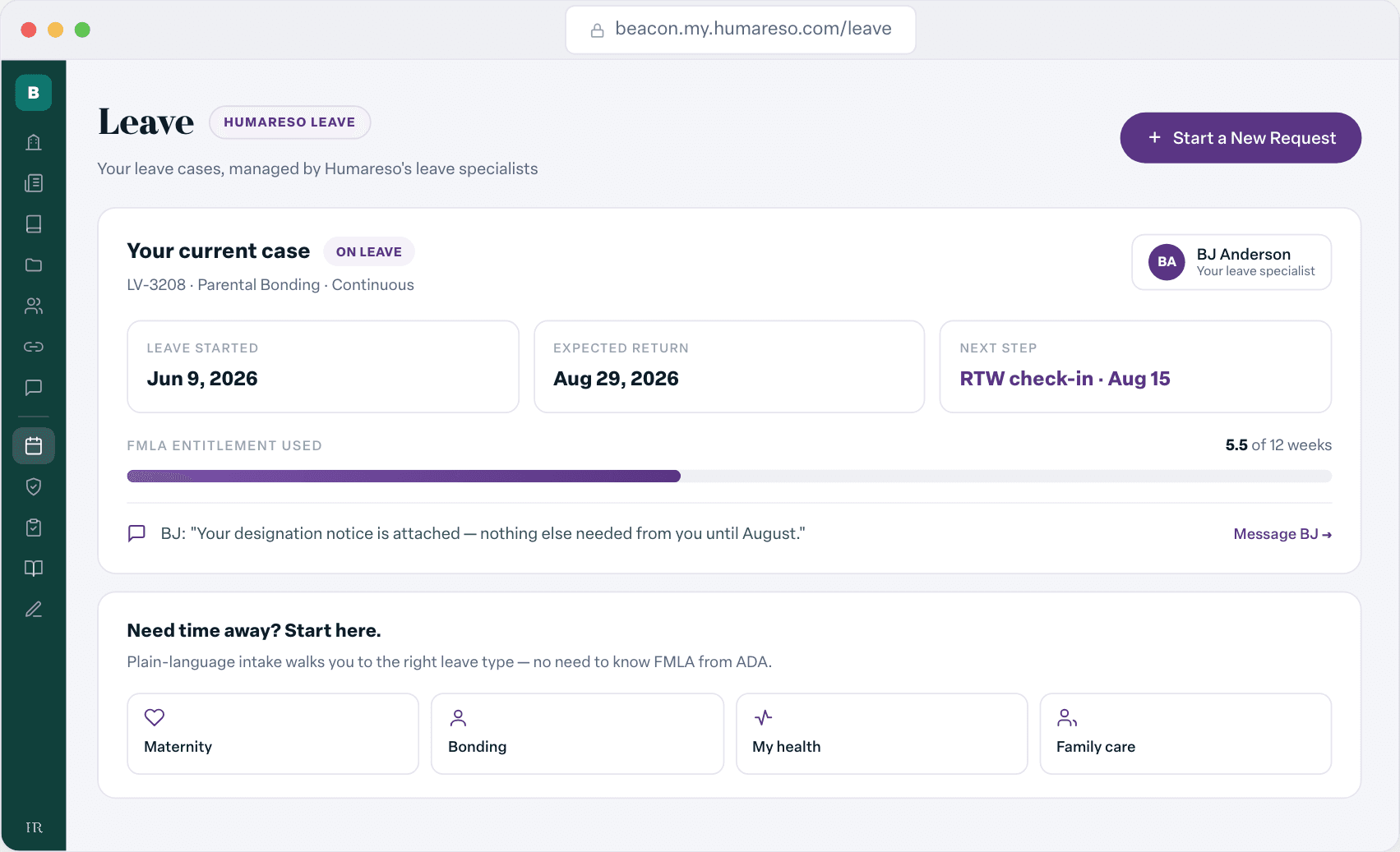The image size is (1400, 852).
Task: Choose the Family care leave option
Action: coord(1185,734)
